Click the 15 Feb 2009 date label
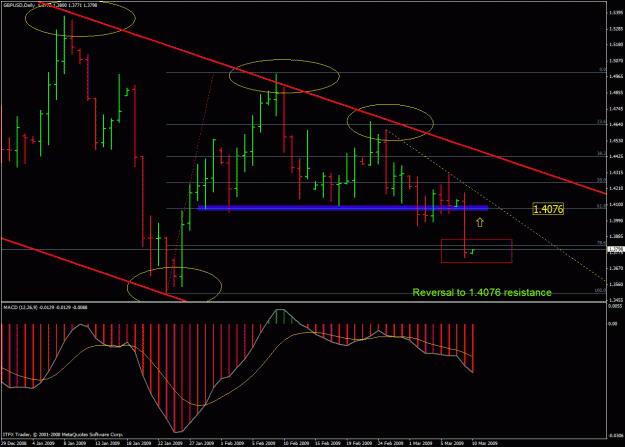 328,443
